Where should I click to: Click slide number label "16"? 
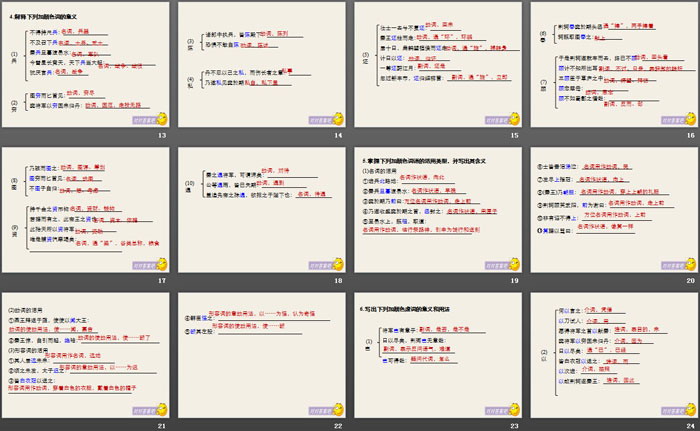691,135
